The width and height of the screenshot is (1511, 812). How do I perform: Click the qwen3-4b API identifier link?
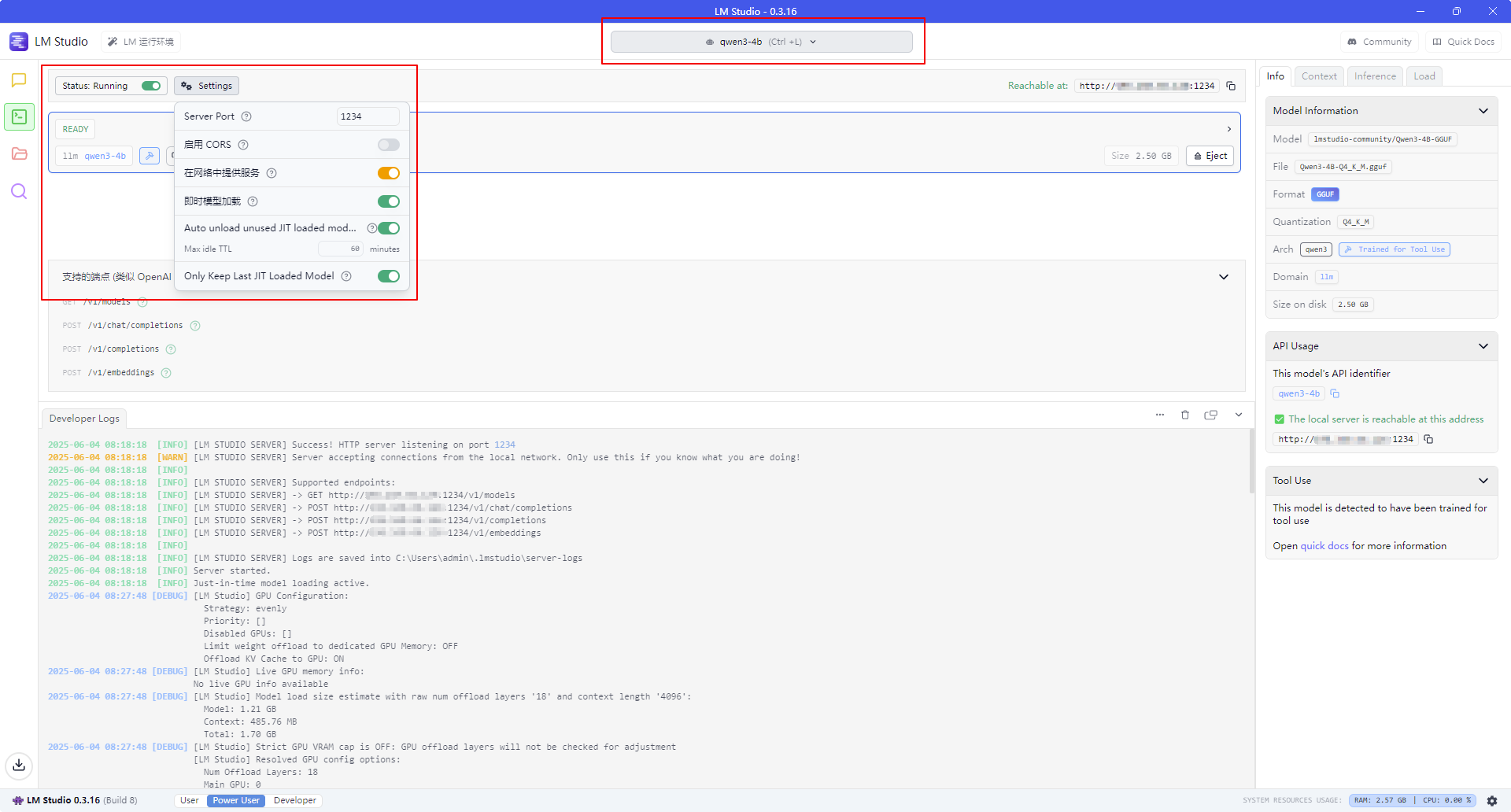(1299, 393)
